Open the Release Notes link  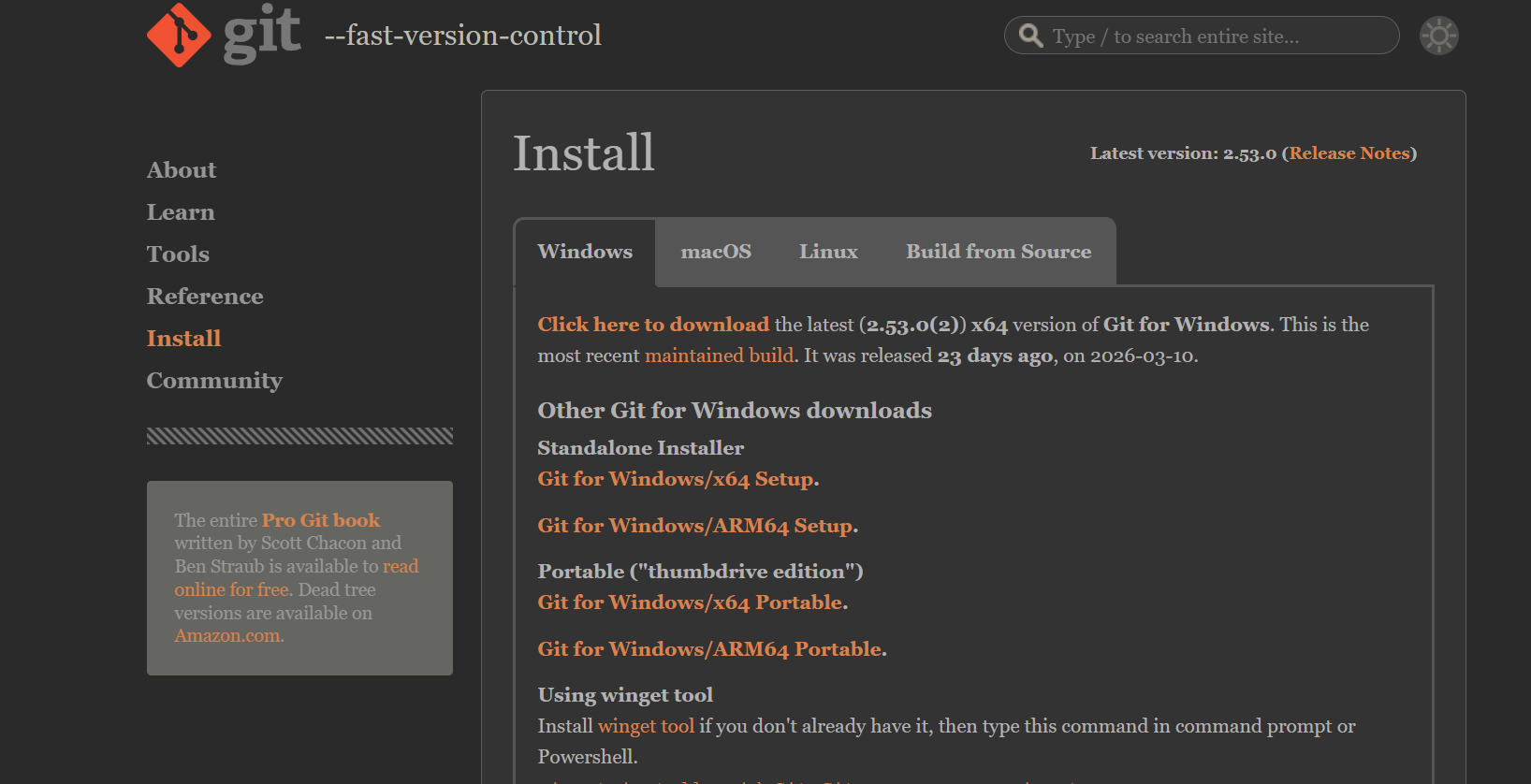point(1349,153)
